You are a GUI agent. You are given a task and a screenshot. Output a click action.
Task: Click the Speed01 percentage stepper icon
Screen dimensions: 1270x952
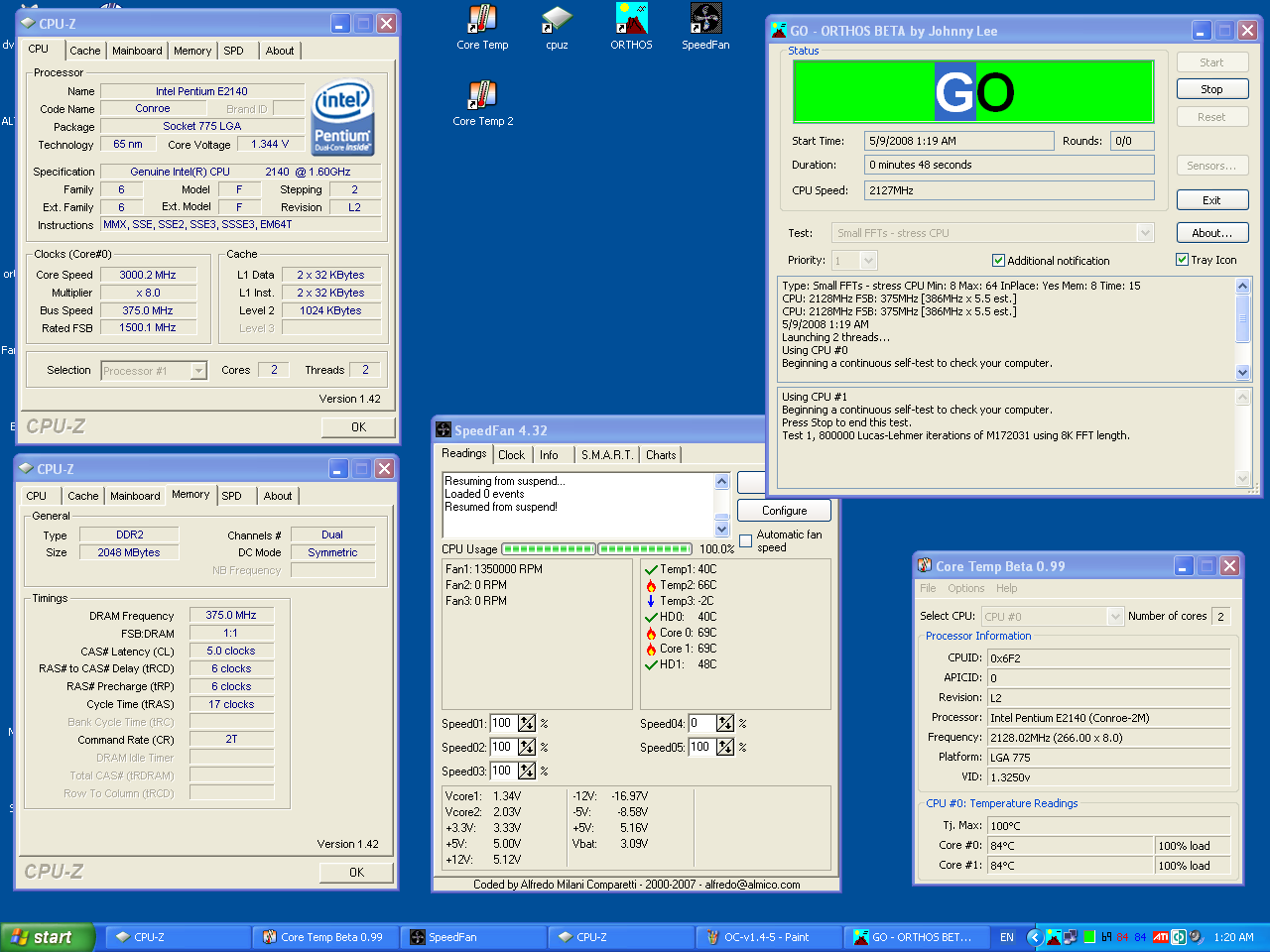coord(527,724)
